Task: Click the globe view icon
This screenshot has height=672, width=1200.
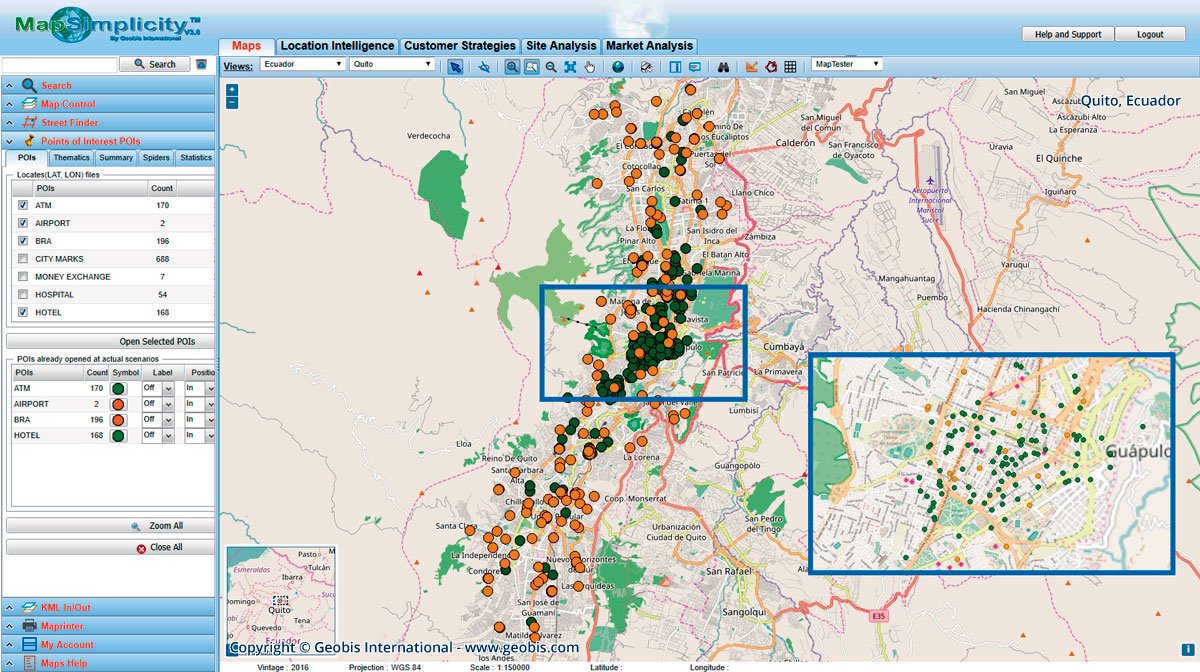Action: (x=618, y=66)
